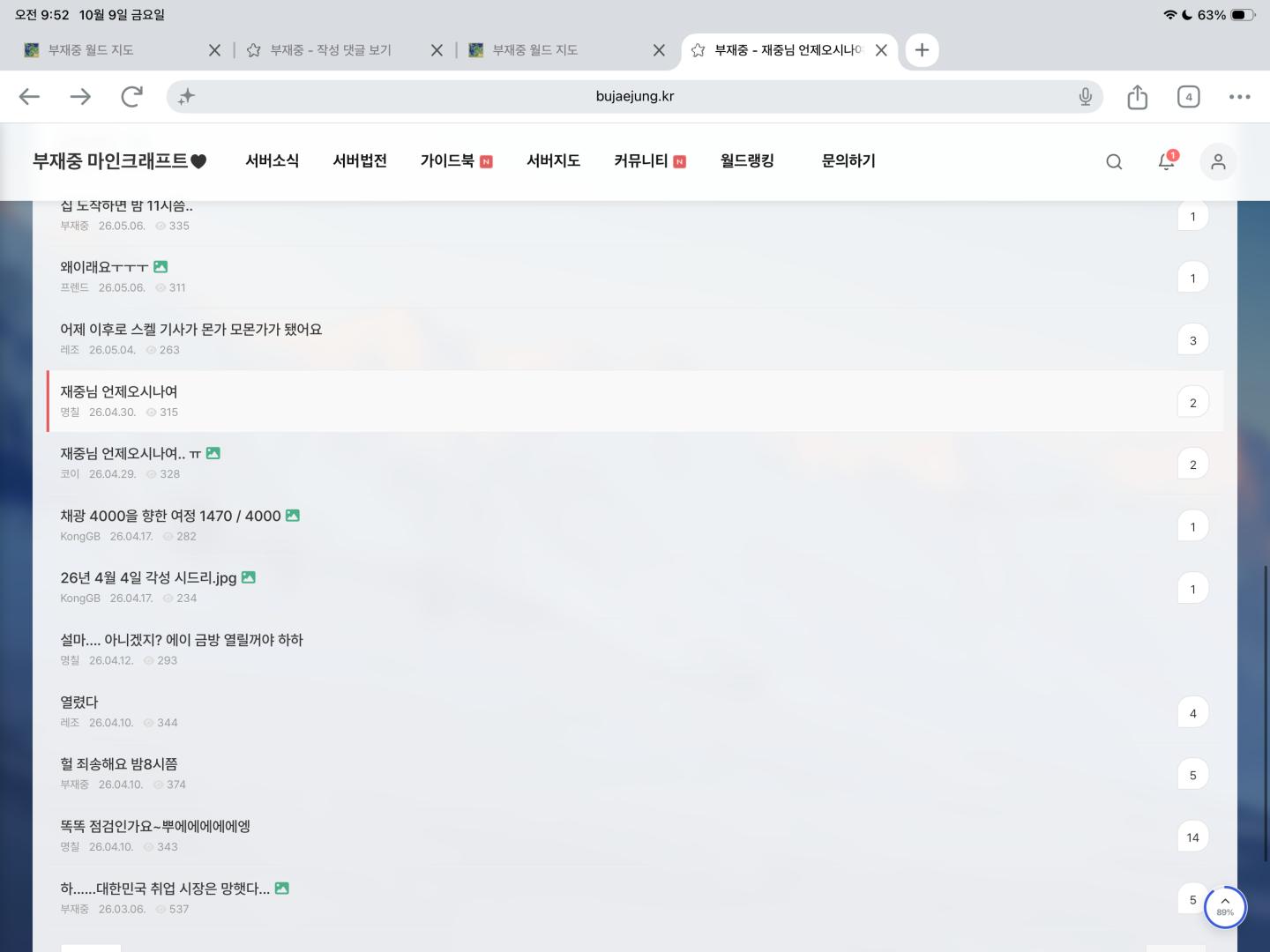This screenshot has height=952, width=1270.
Task: Reload the page
Action: (131, 97)
